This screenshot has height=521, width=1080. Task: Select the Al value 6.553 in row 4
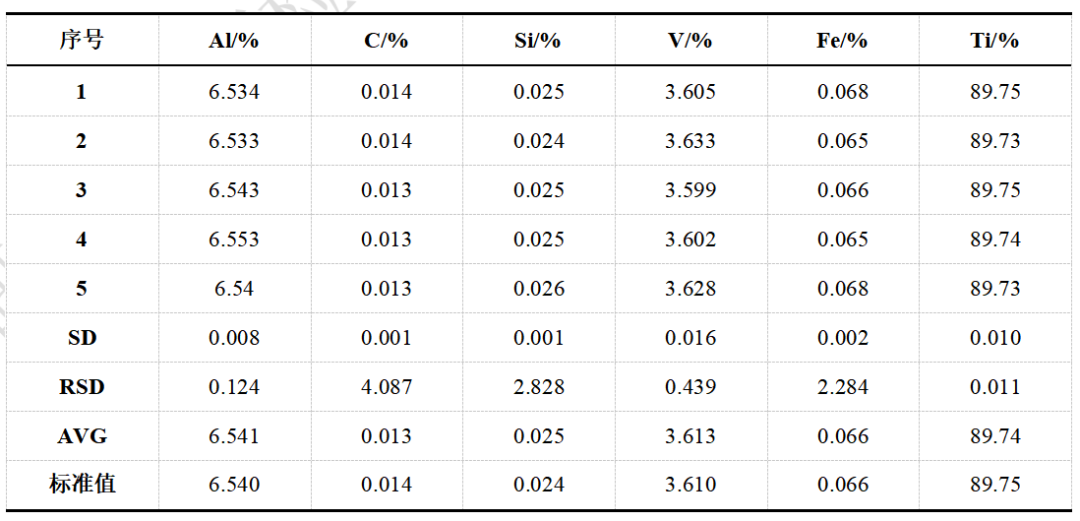(x=233, y=240)
